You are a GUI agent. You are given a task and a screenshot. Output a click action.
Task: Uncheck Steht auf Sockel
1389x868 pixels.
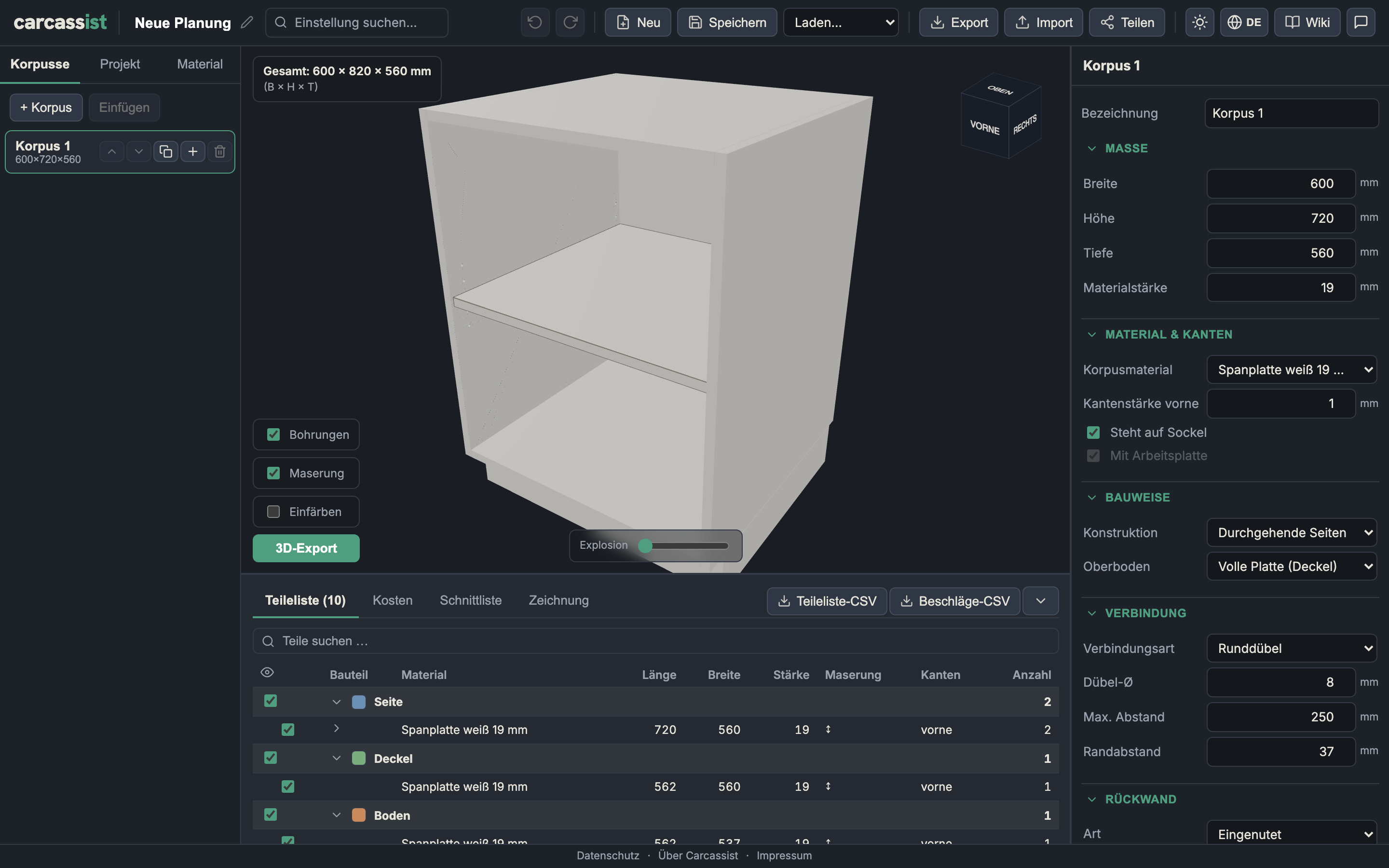(x=1093, y=432)
